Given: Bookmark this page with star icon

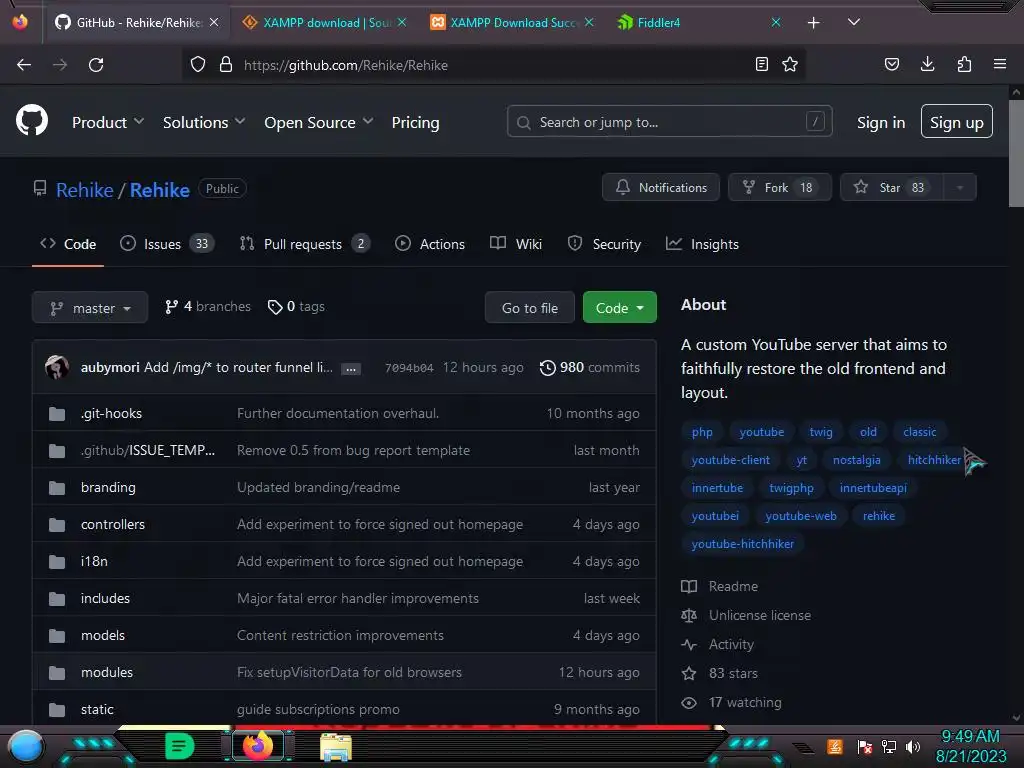Looking at the screenshot, I should 790,64.
